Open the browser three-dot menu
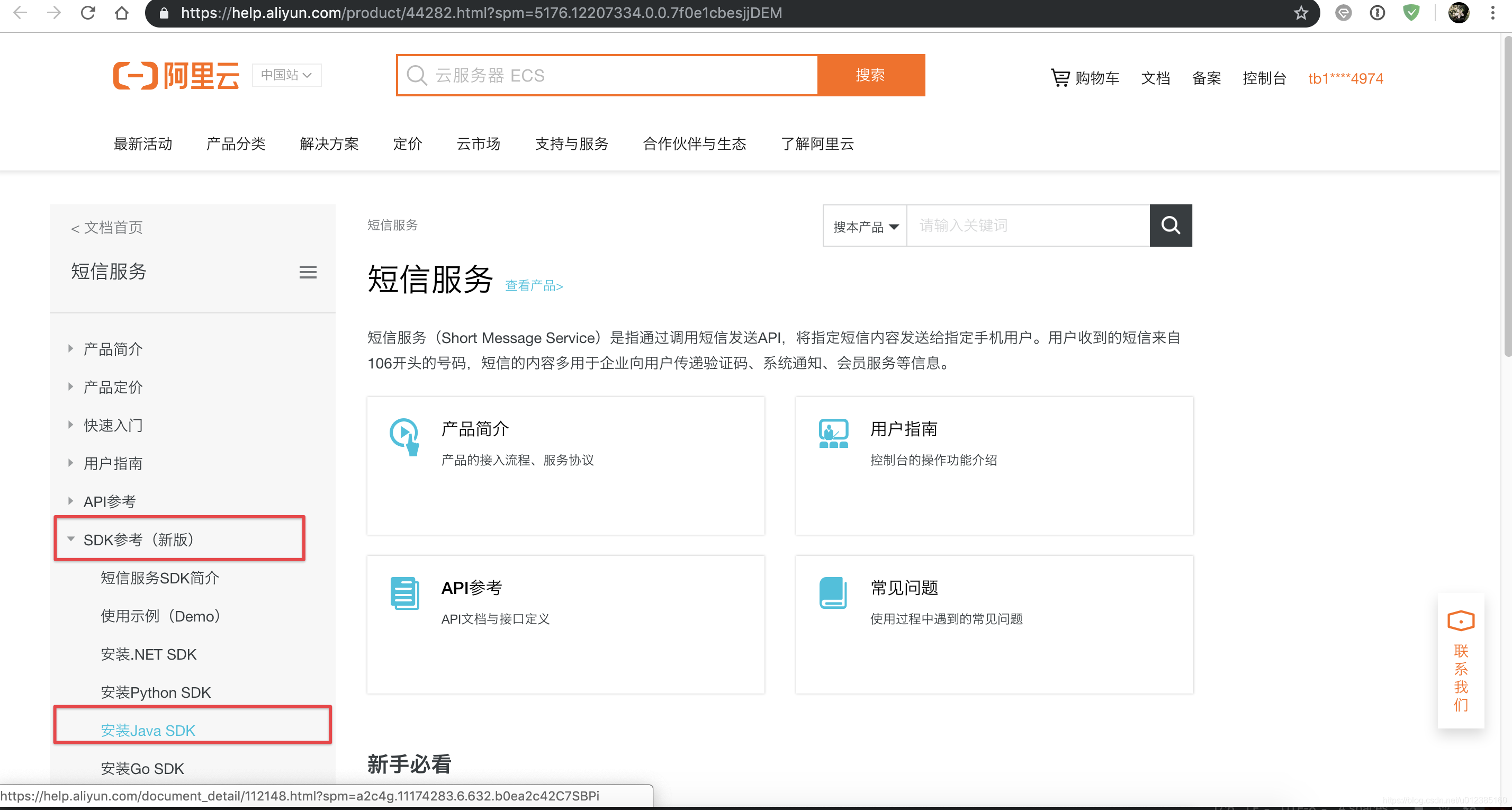The width and height of the screenshot is (1512, 810). pyautogui.click(x=1492, y=12)
